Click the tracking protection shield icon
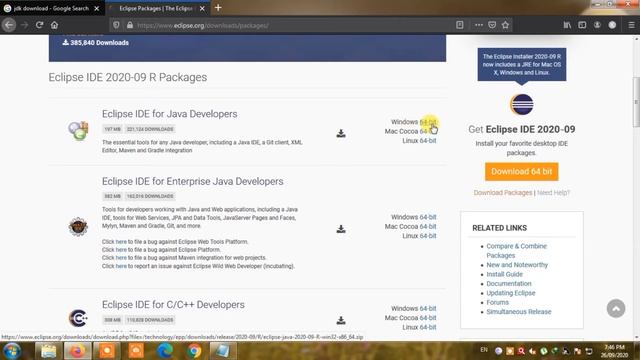The image size is (640, 360). 116,25
